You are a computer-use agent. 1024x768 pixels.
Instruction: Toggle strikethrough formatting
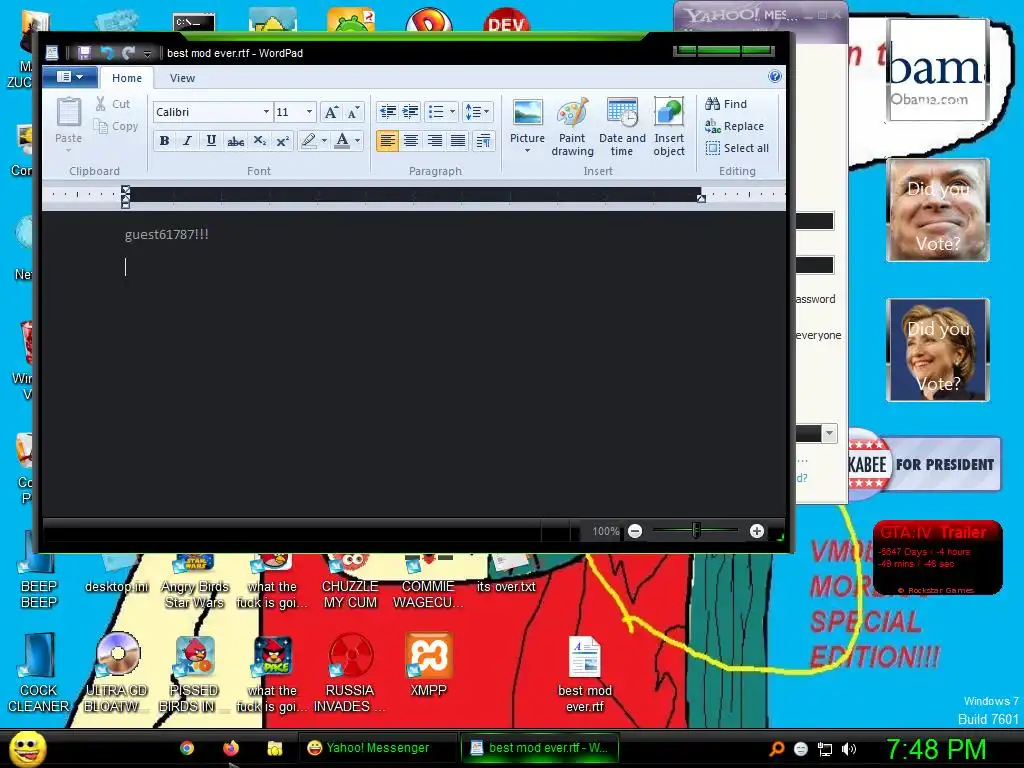pyautogui.click(x=235, y=140)
